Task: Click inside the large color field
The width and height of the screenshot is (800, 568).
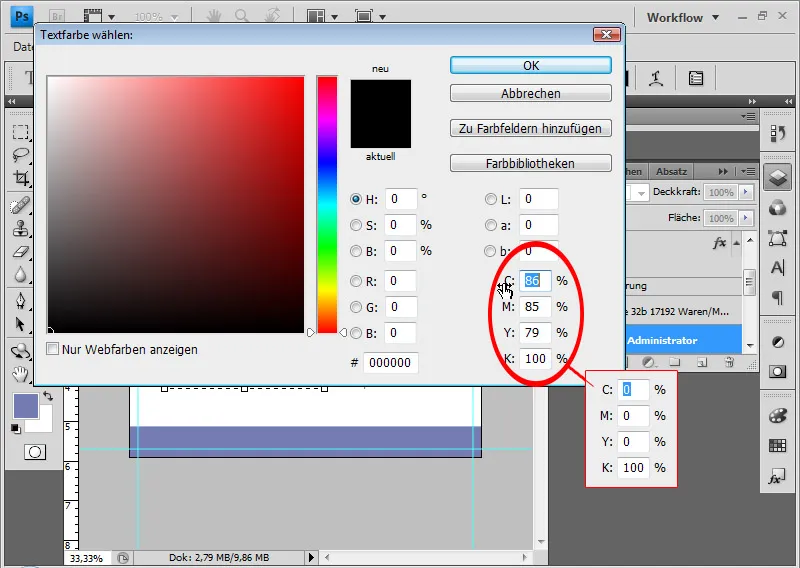Action: pos(176,204)
